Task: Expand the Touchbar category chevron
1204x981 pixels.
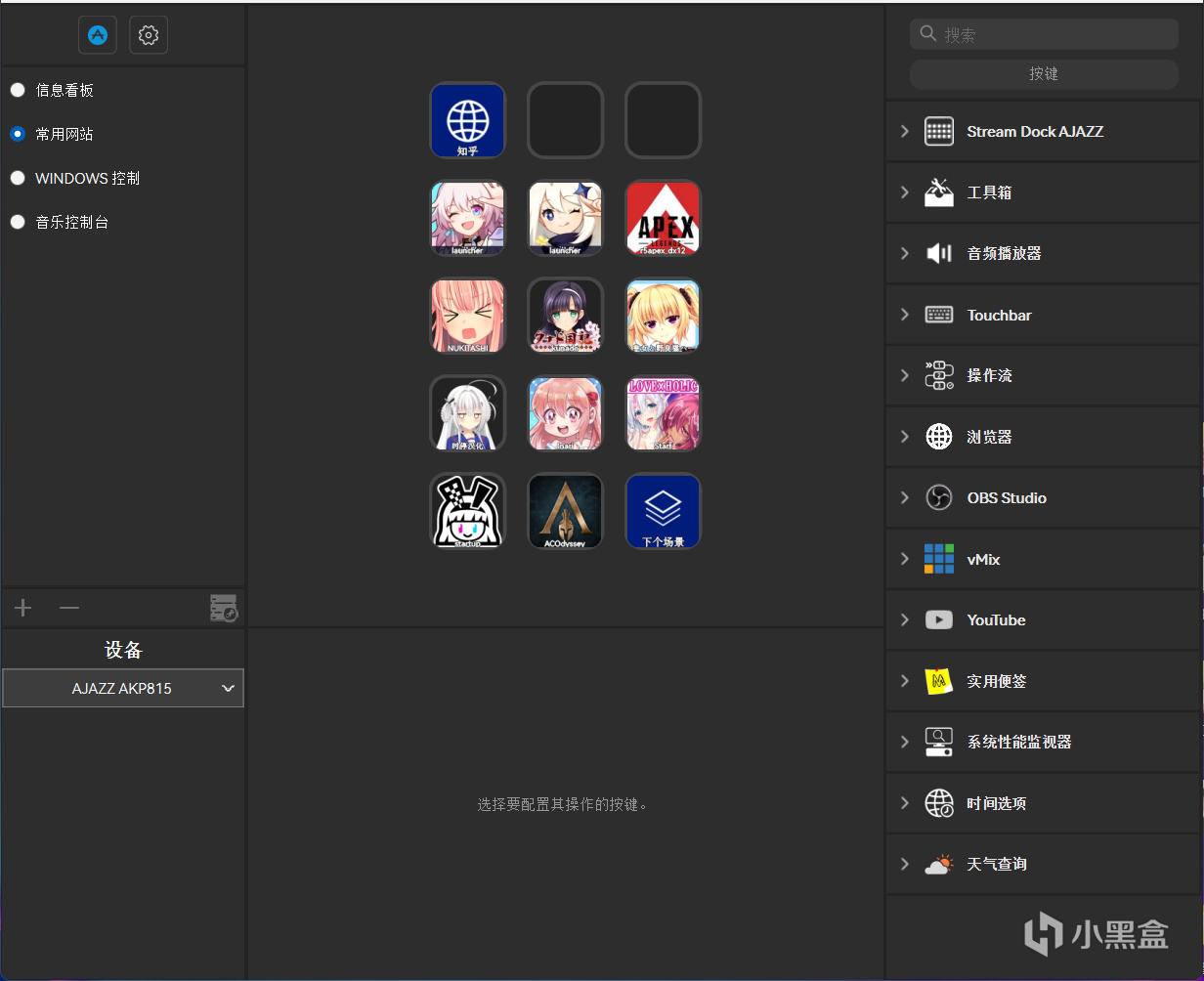Action: click(905, 315)
